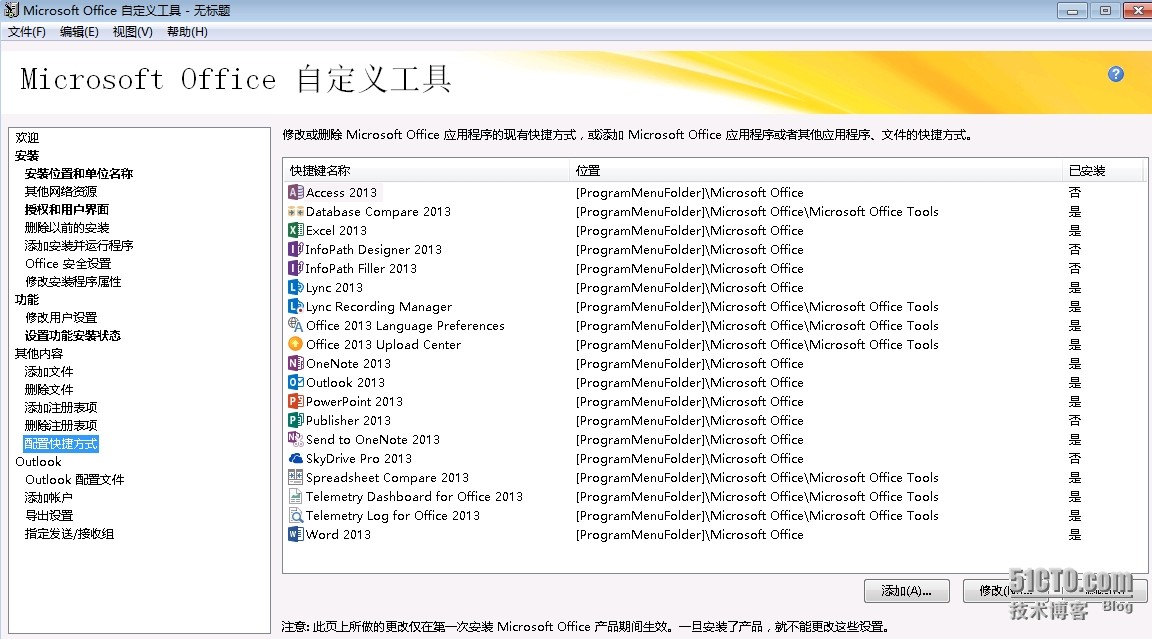1152x639 pixels.
Task: Click the Spreadsheet Compare 2013 icon
Action: pos(295,477)
